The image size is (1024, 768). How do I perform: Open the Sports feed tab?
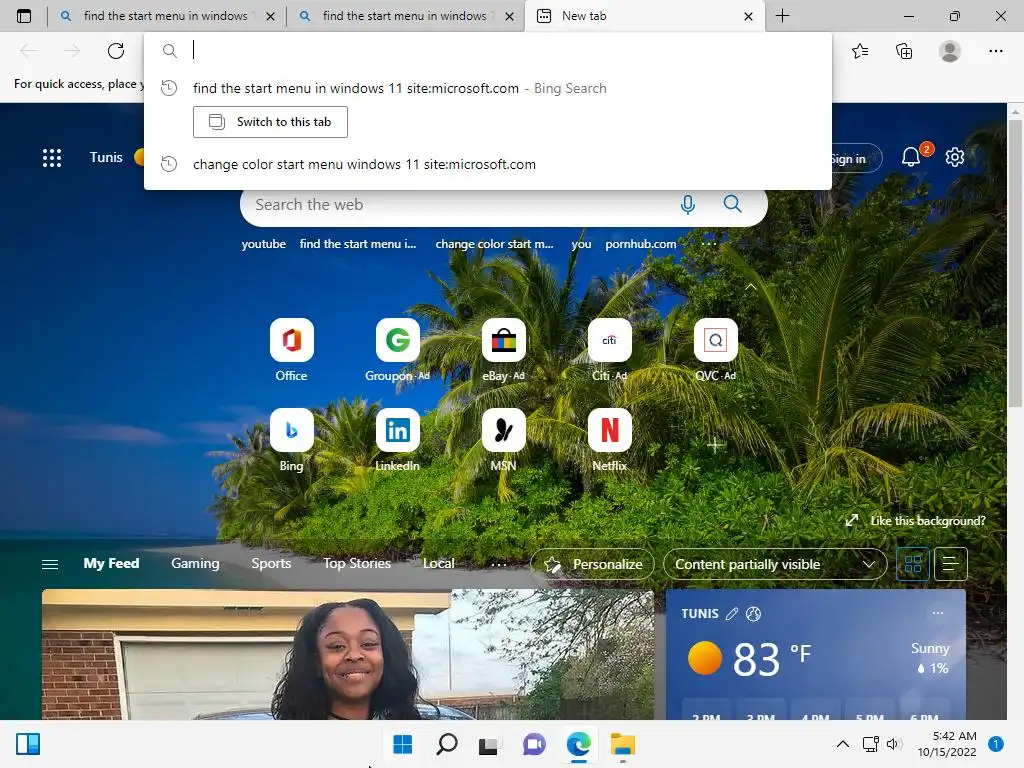click(271, 563)
